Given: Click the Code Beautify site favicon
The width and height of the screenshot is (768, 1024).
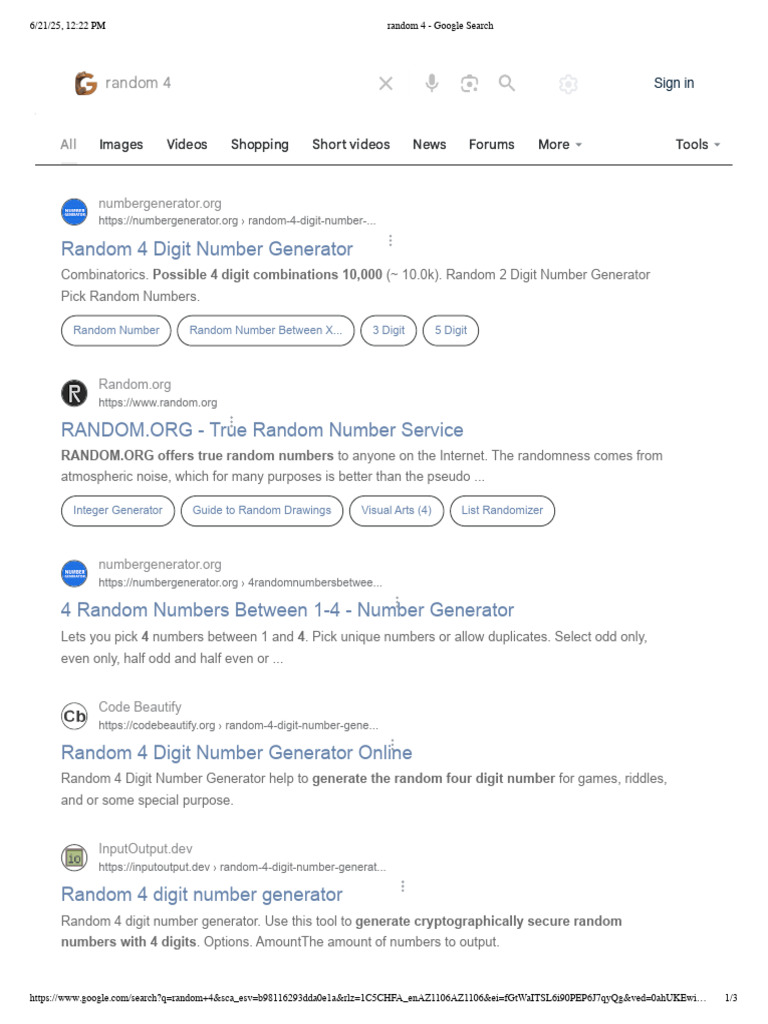Looking at the screenshot, I should pyautogui.click(x=75, y=716).
